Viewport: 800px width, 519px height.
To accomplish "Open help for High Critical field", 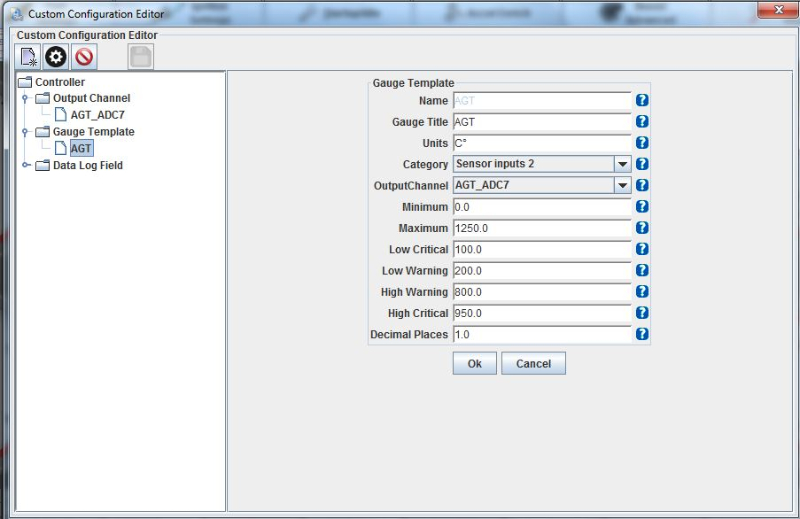I will (x=643, y=313).
